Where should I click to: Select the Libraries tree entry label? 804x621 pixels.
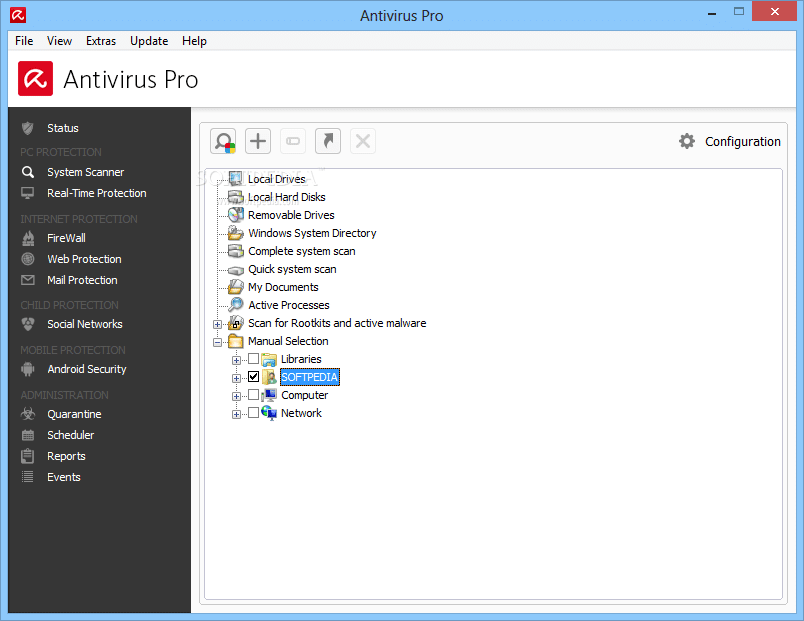point(301,359)
